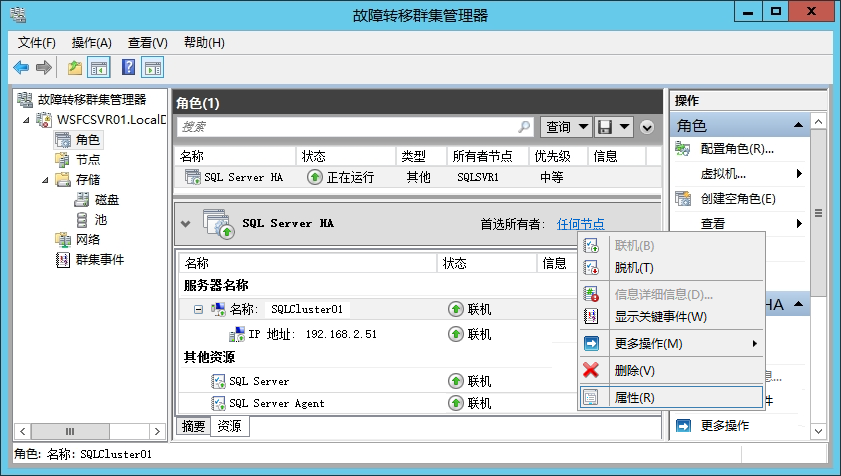Click the IP 地址 resource icon
The height and width of the screenshot is (476, 841).
point(237,334)
